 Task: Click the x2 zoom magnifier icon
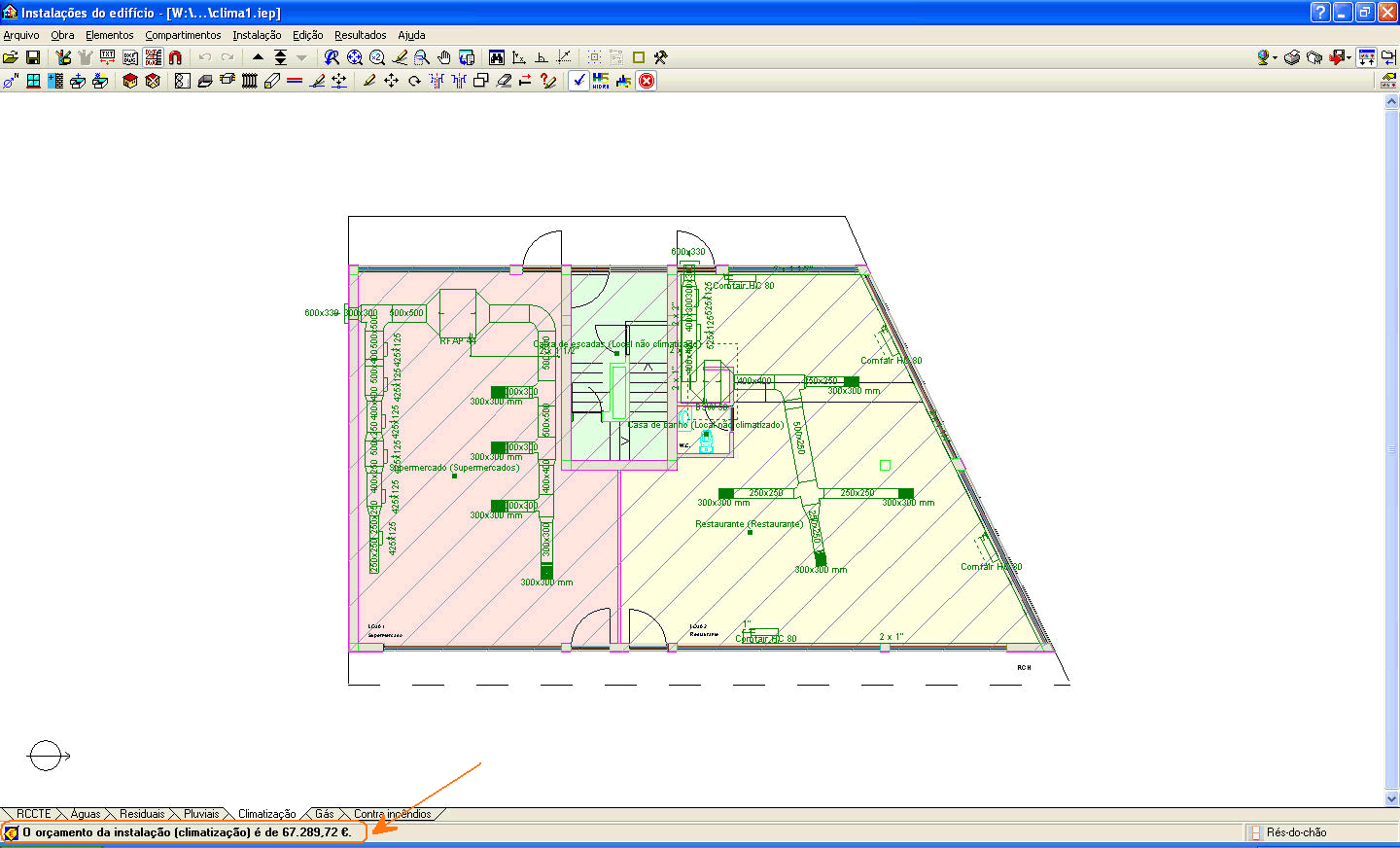click(x=377, y=57)
